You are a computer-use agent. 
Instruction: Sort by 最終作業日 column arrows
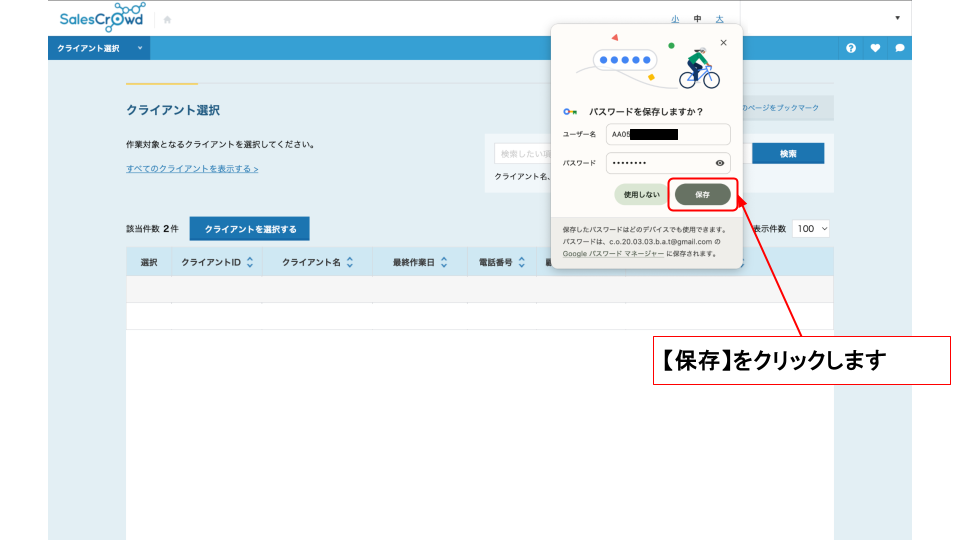pos(444,262)
